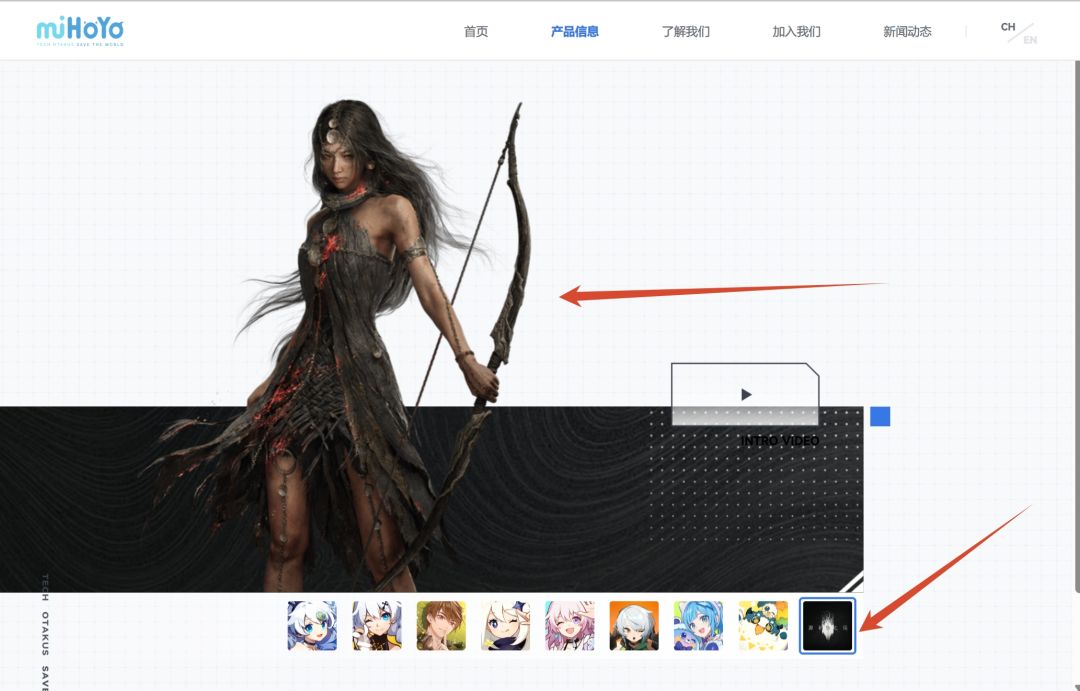Select the brown-haired male character game icon
1080x691 pixels.
click(441, 626)
